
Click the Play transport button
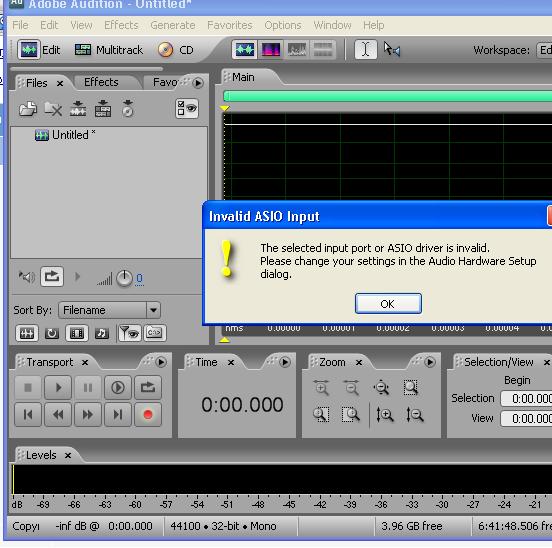coord(58,388)
